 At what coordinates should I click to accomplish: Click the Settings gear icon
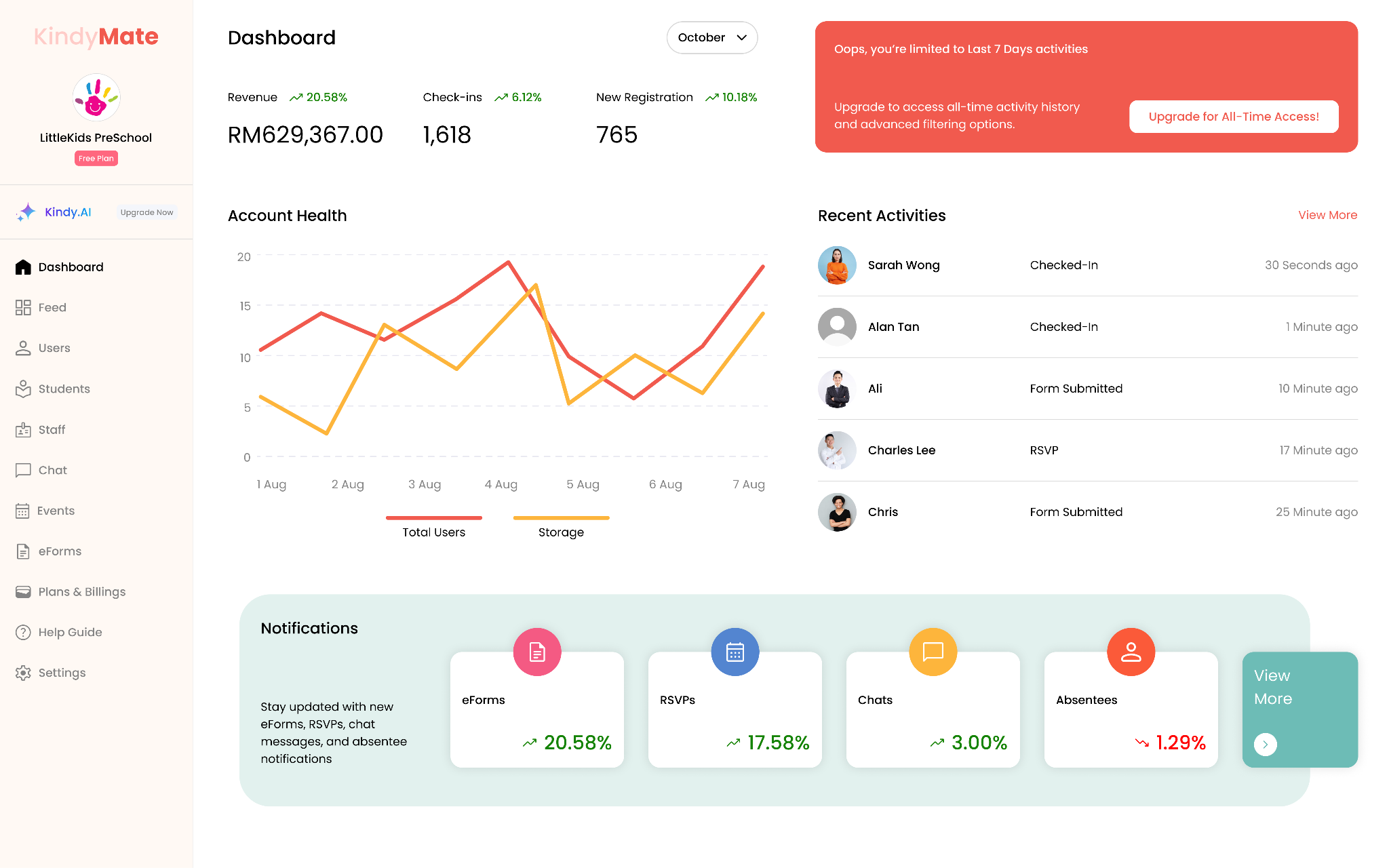pos(23,673)
